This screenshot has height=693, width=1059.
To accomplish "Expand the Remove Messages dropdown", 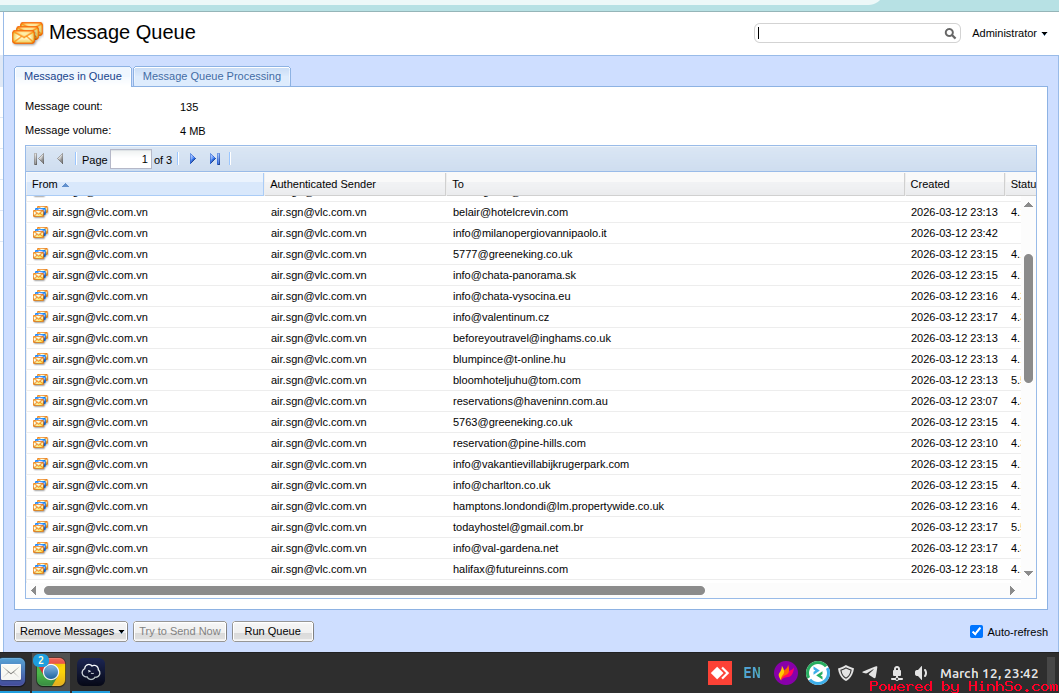I will point(71,631).
